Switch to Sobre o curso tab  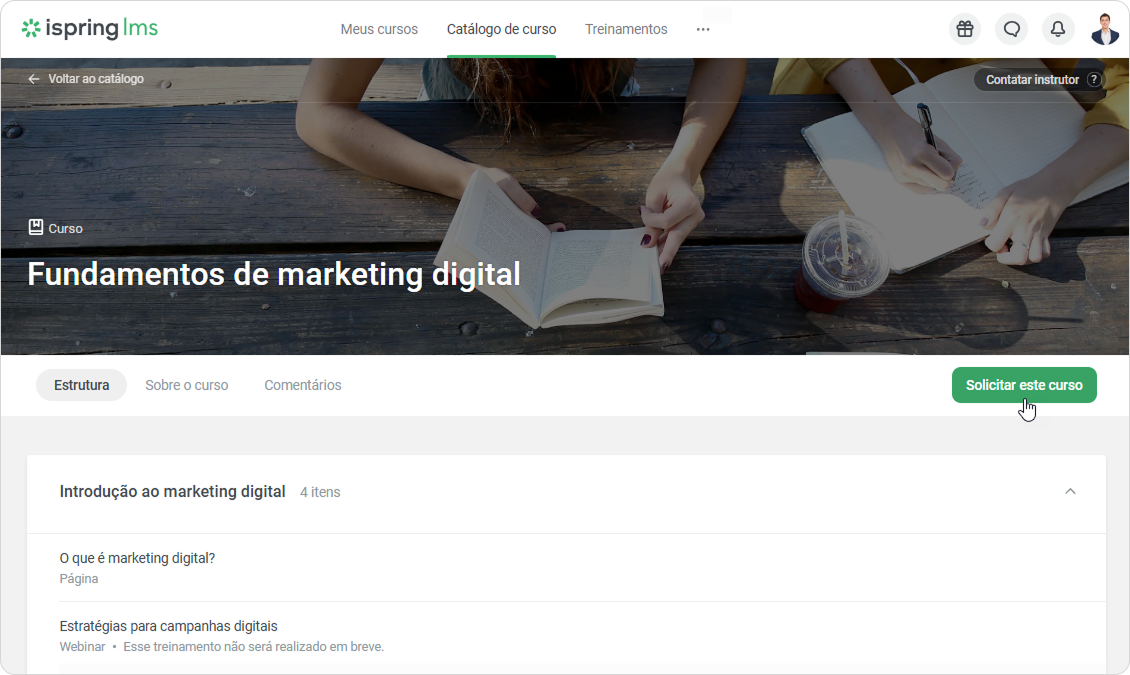[x=187, y=385]
